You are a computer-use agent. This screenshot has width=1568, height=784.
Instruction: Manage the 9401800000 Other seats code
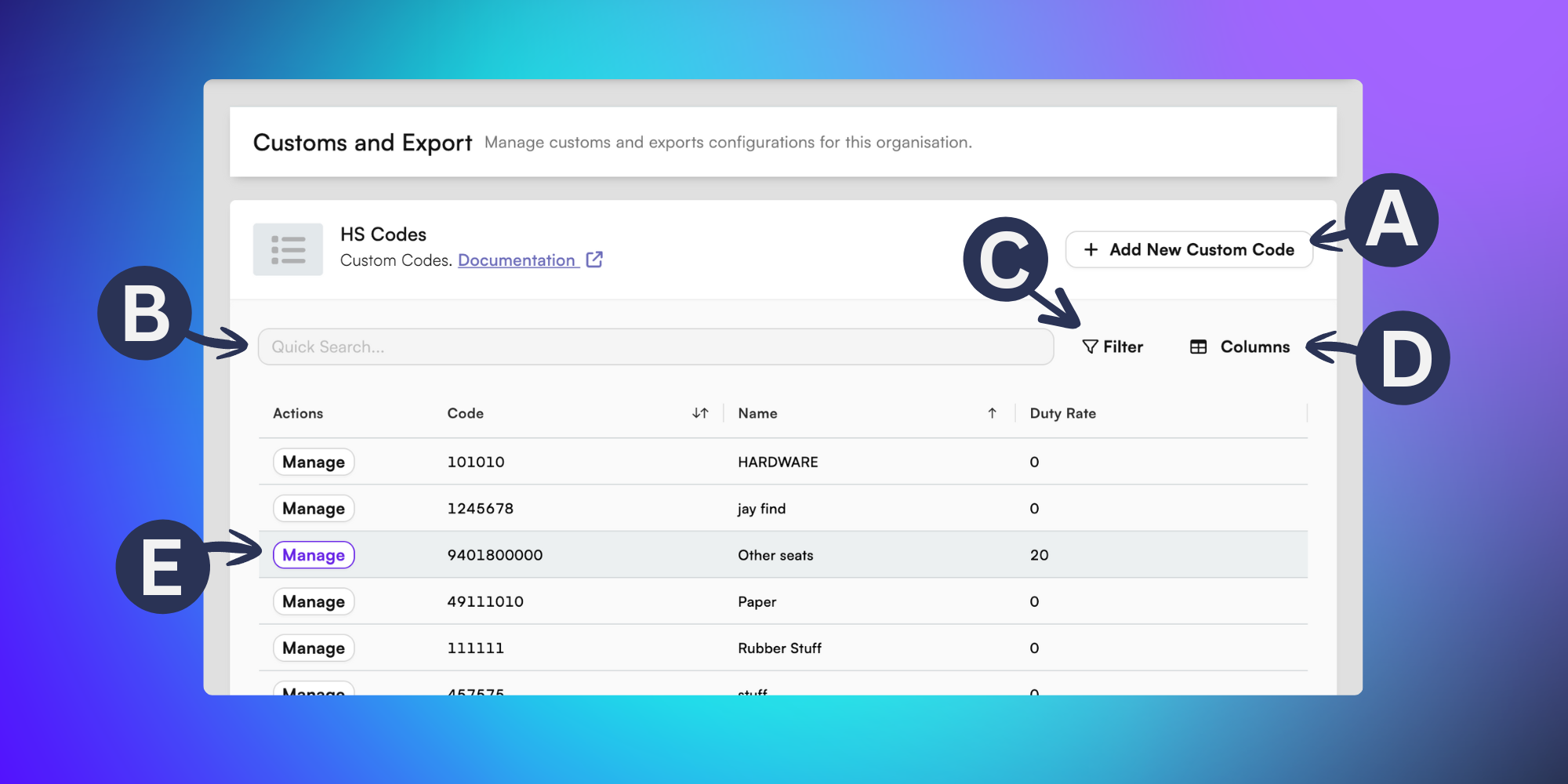tap(314, 555)
